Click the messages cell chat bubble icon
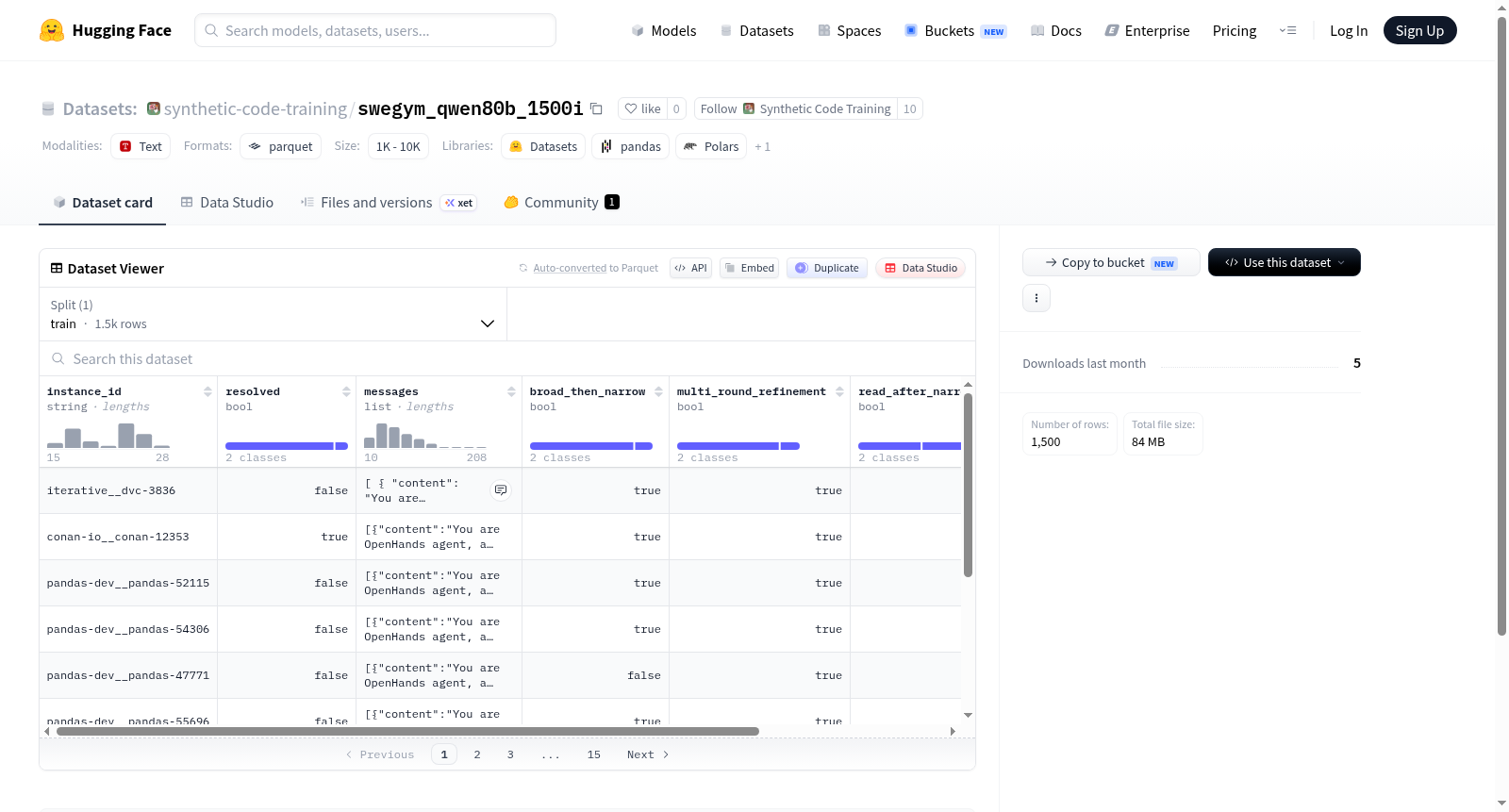Viewport: 1509px width, 812px height. (x=501, y=490)
